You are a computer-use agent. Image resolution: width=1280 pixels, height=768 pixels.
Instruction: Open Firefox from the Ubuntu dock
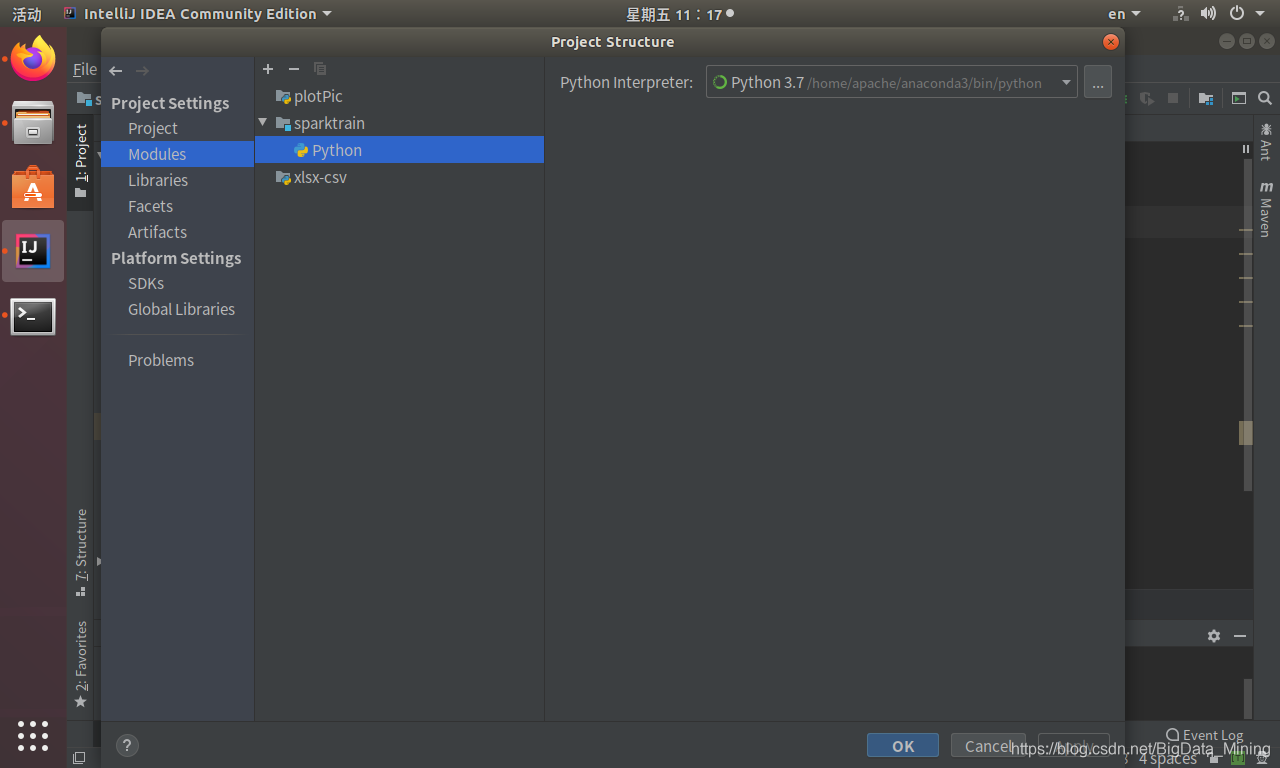click(x=33, y=59)
